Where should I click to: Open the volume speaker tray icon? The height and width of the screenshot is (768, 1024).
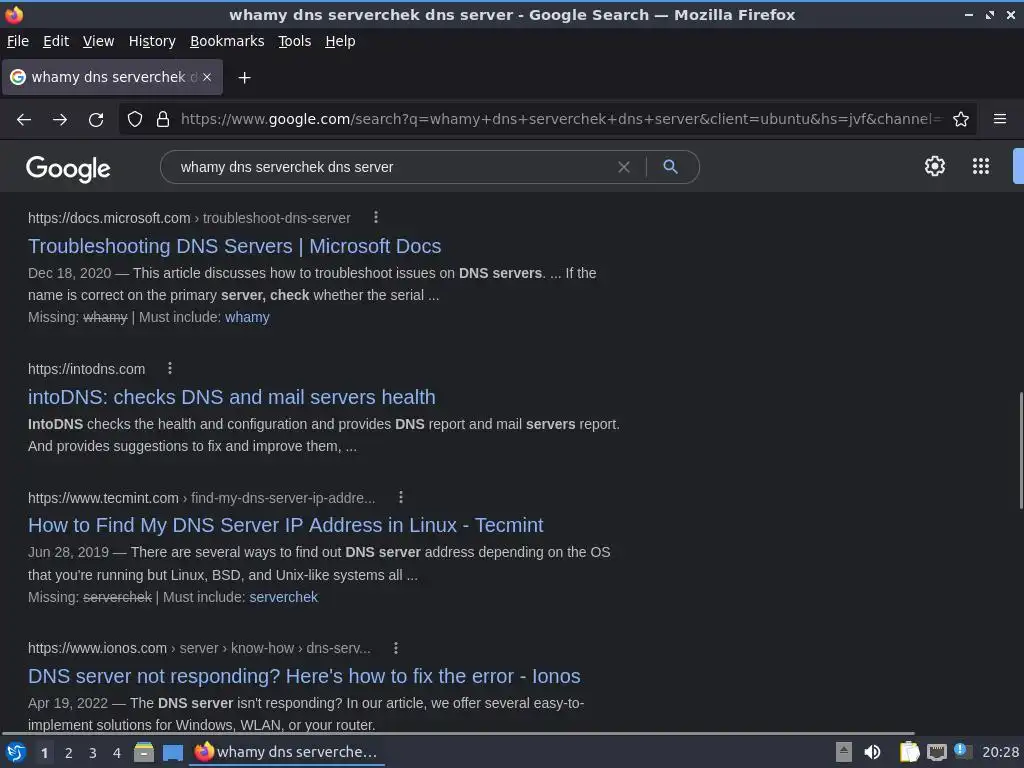click(x=872, y=752)
